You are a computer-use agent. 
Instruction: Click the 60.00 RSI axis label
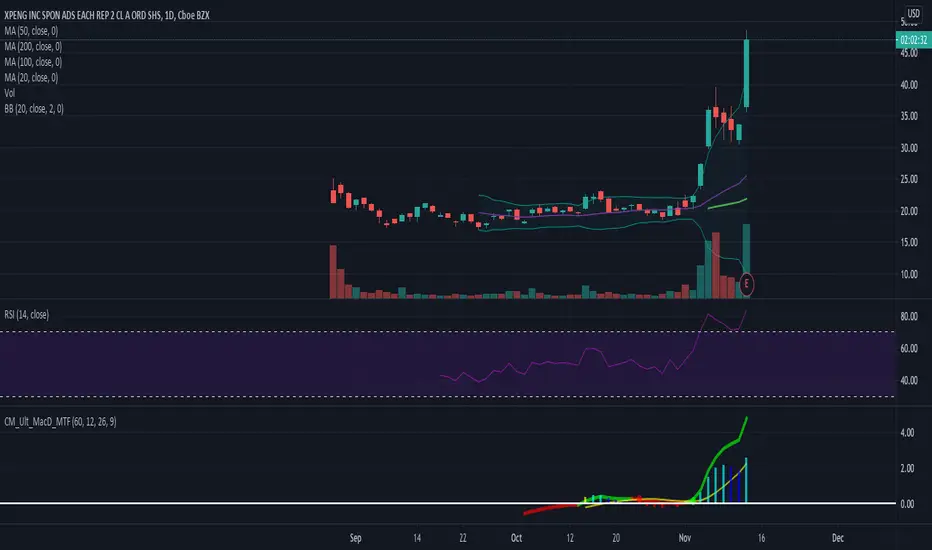[909, 348]
